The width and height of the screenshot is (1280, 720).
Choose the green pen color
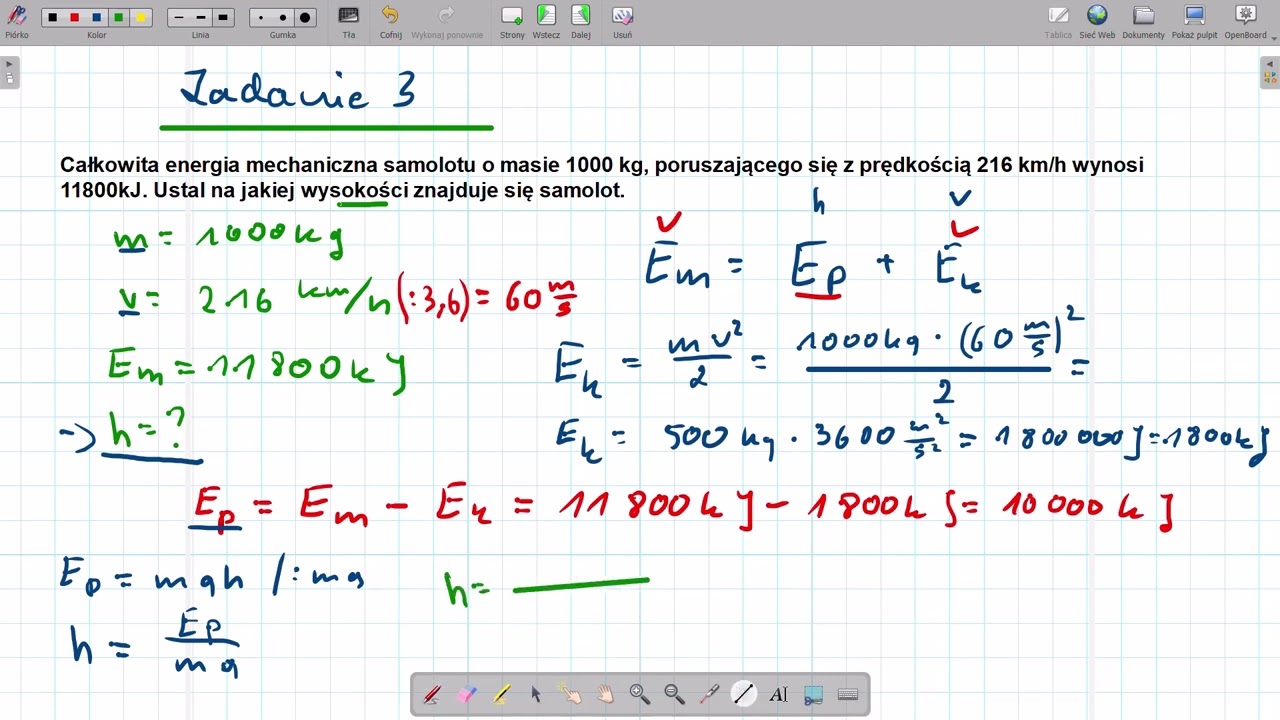pyautogui.click(x=119, y=18)
